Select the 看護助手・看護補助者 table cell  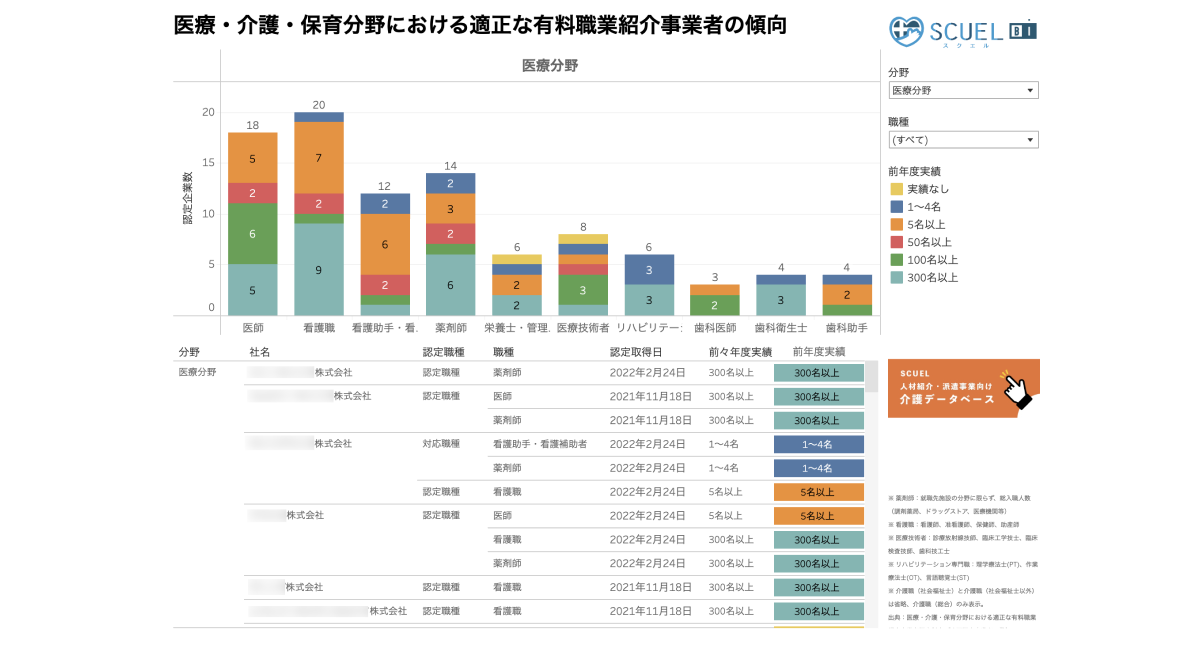point(539,444)
